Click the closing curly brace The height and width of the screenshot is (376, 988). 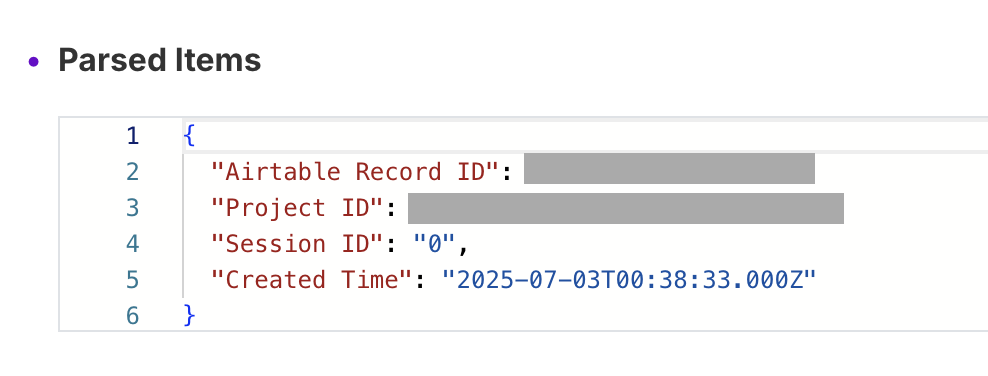click(189, 316)
